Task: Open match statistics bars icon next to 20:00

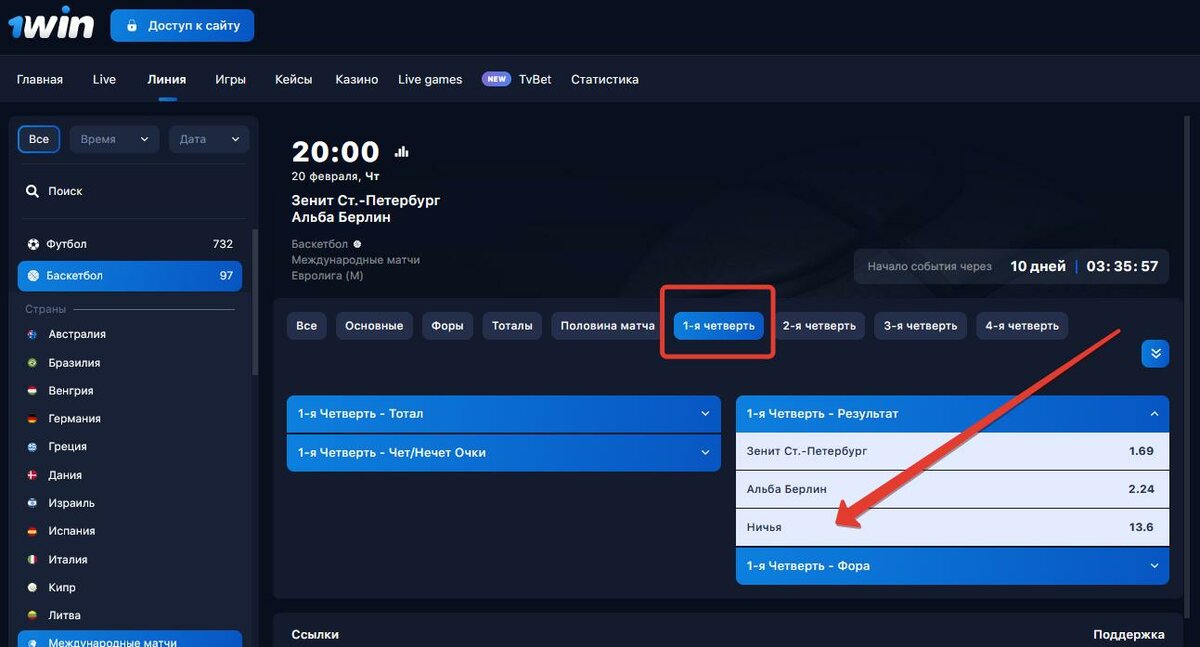Action: pos(402,152)
